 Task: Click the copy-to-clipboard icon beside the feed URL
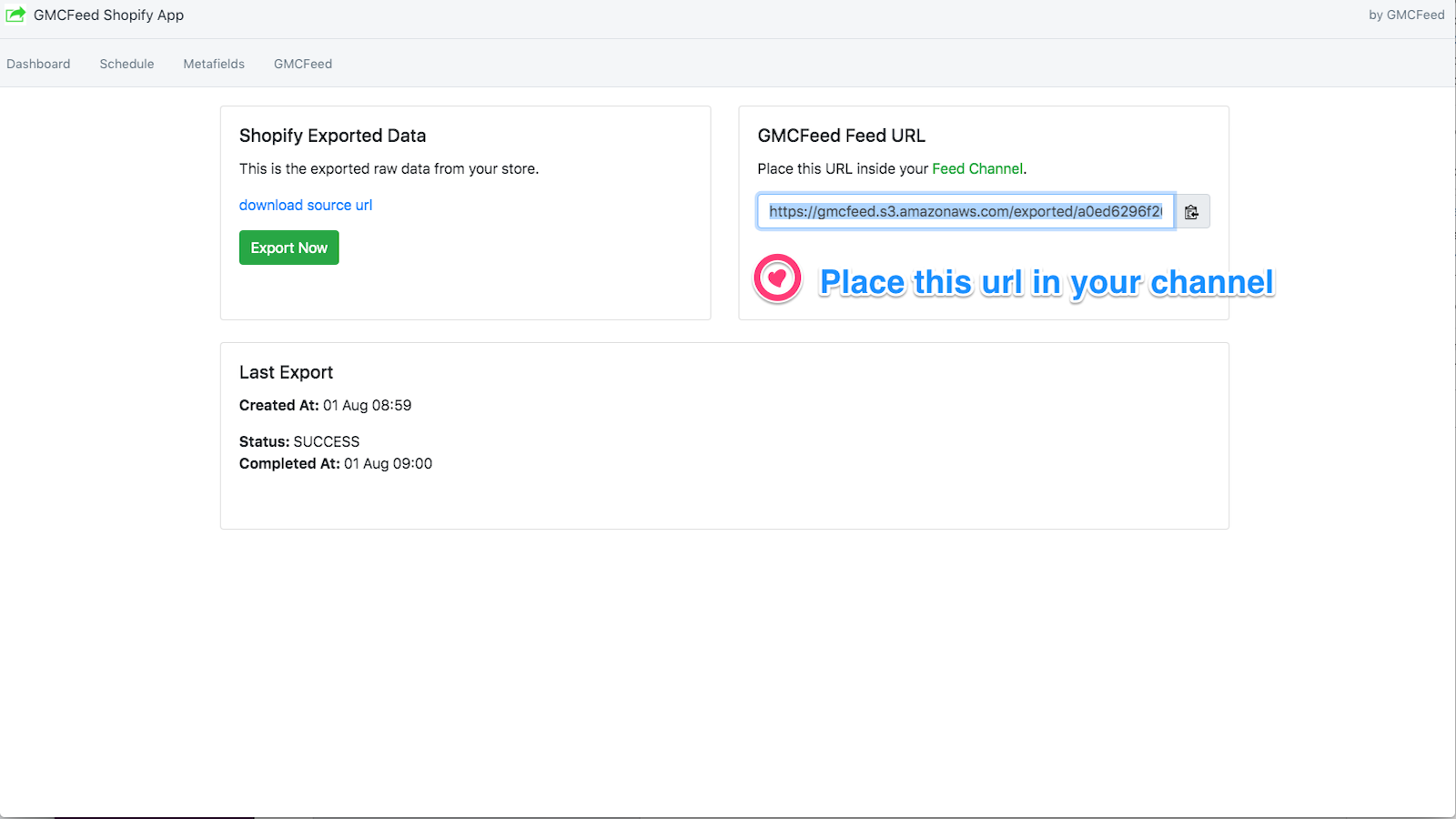(1192, 211)
